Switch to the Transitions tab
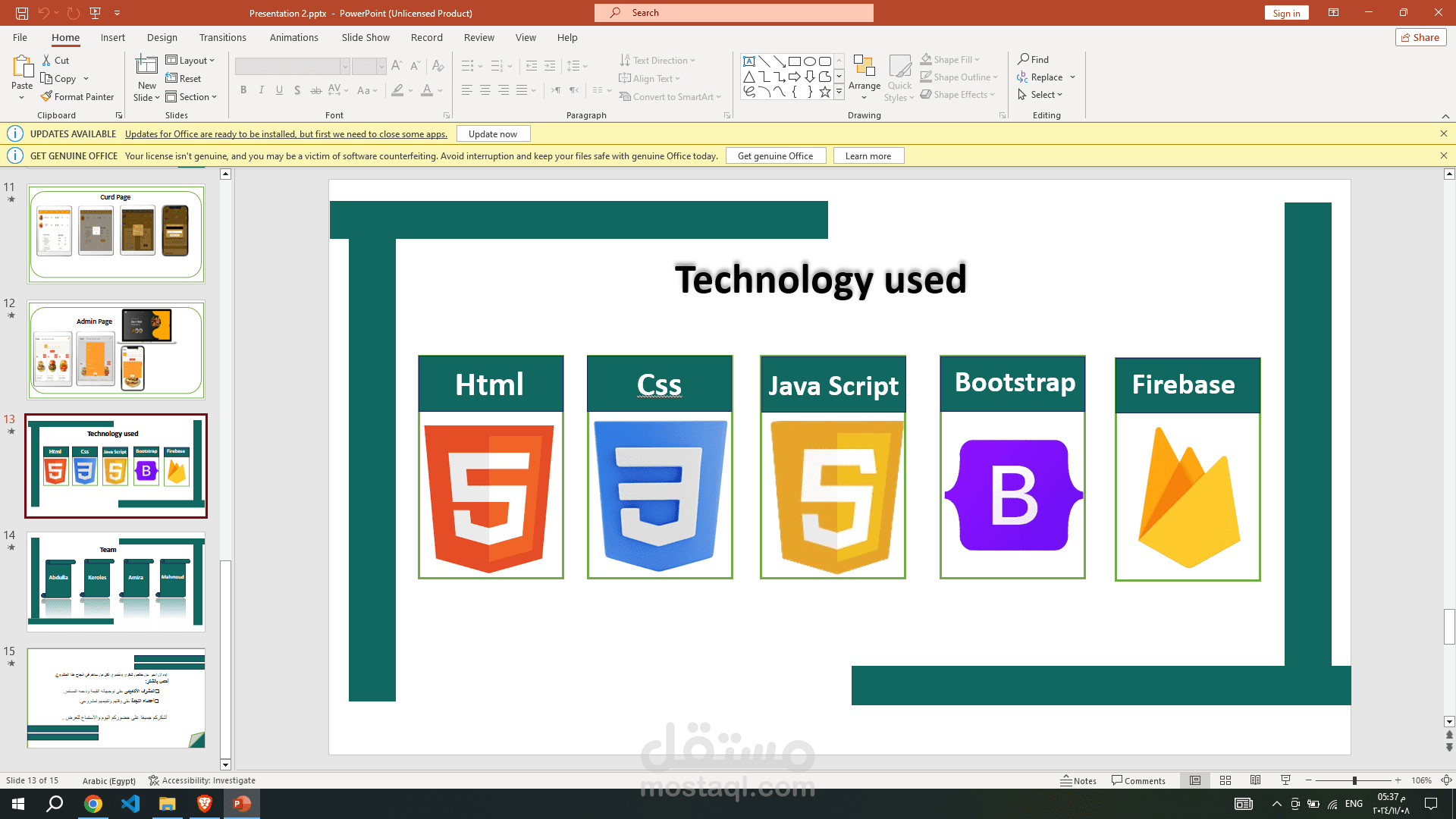The width and height of the screenshot is (1456, 819). click(x=223, y=38)
